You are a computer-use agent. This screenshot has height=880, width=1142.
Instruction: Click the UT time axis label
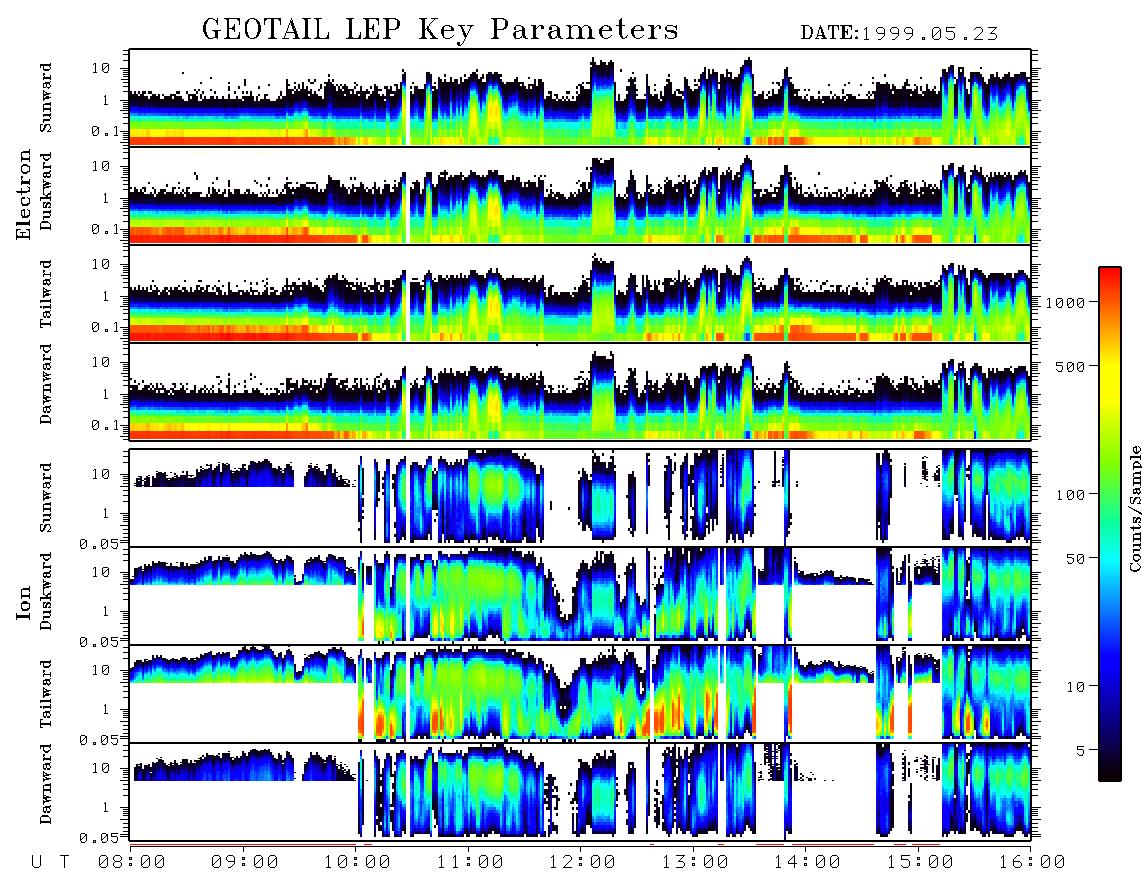(x=51, y=862)
